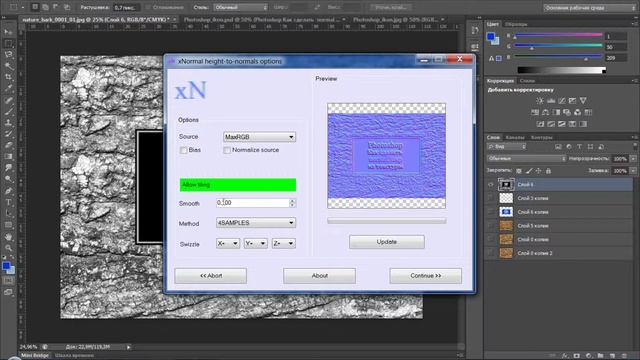The image size is (640, 360).
Task: Select the Lasso tool
Action: pos(8,54)
